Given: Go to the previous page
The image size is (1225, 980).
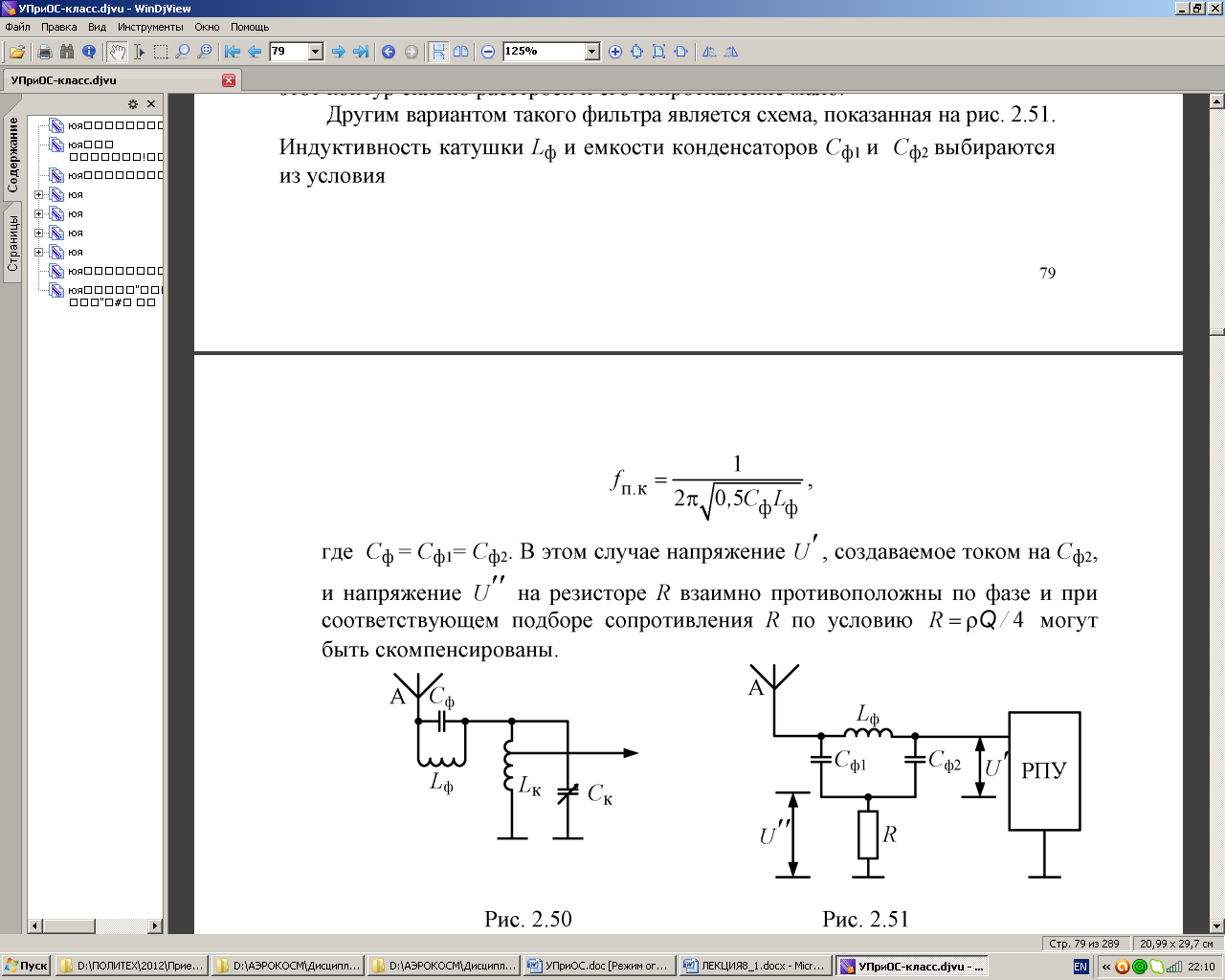Looking at the screenshot, I should (255, 52).
